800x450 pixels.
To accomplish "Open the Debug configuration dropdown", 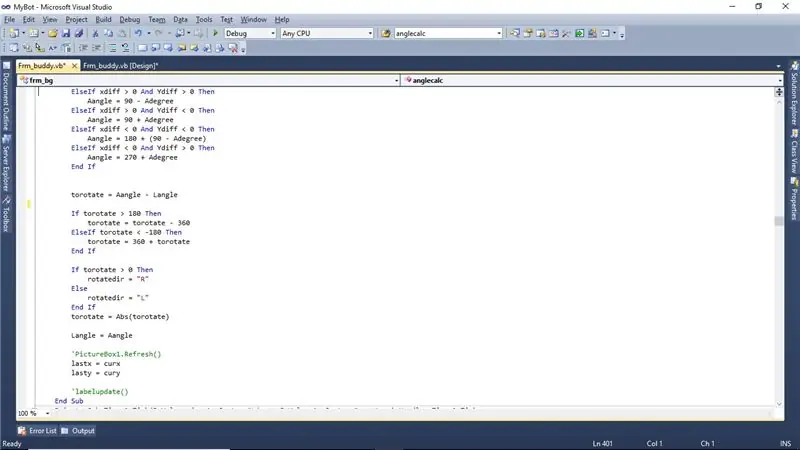I will coord(272,33).
